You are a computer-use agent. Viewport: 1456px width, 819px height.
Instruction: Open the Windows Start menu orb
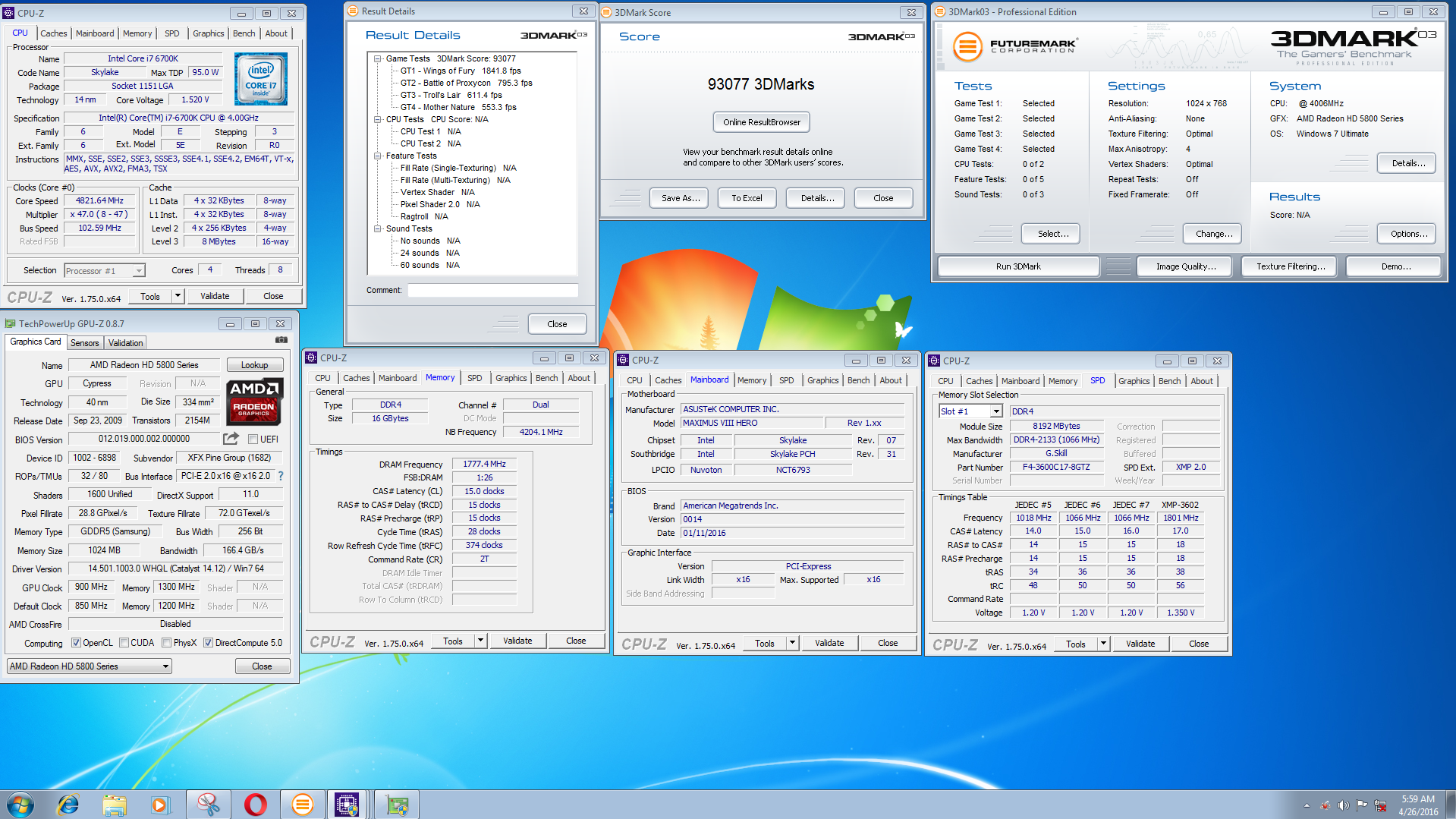[20, 805]
